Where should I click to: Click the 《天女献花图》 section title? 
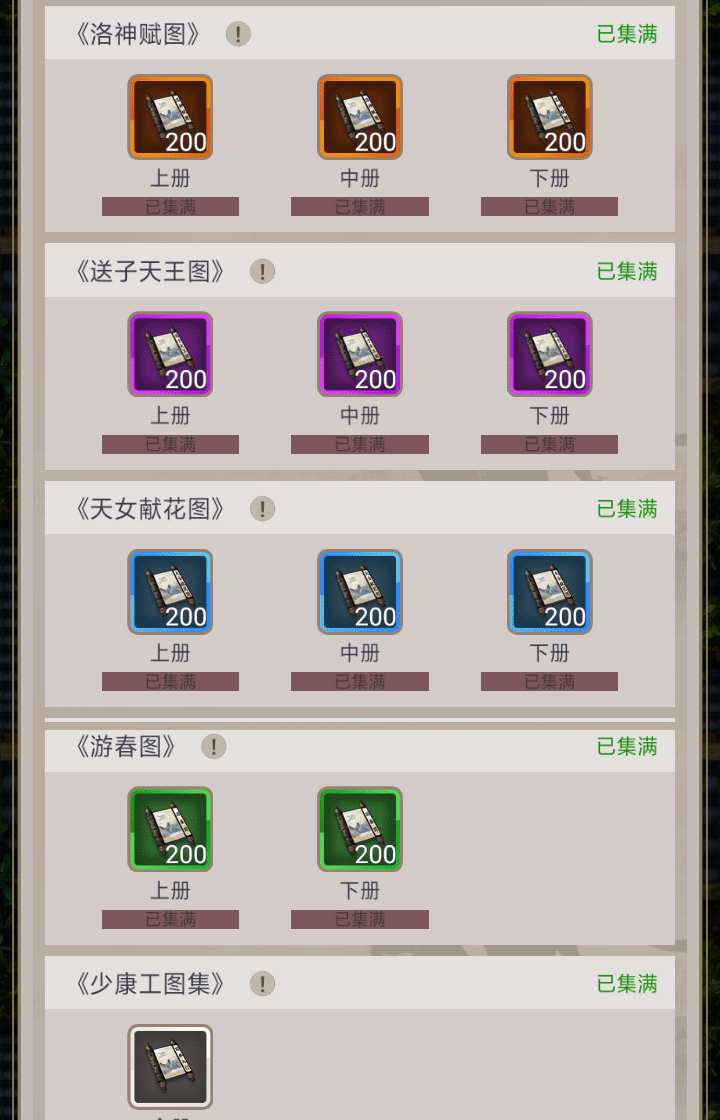tap(149, 509)
